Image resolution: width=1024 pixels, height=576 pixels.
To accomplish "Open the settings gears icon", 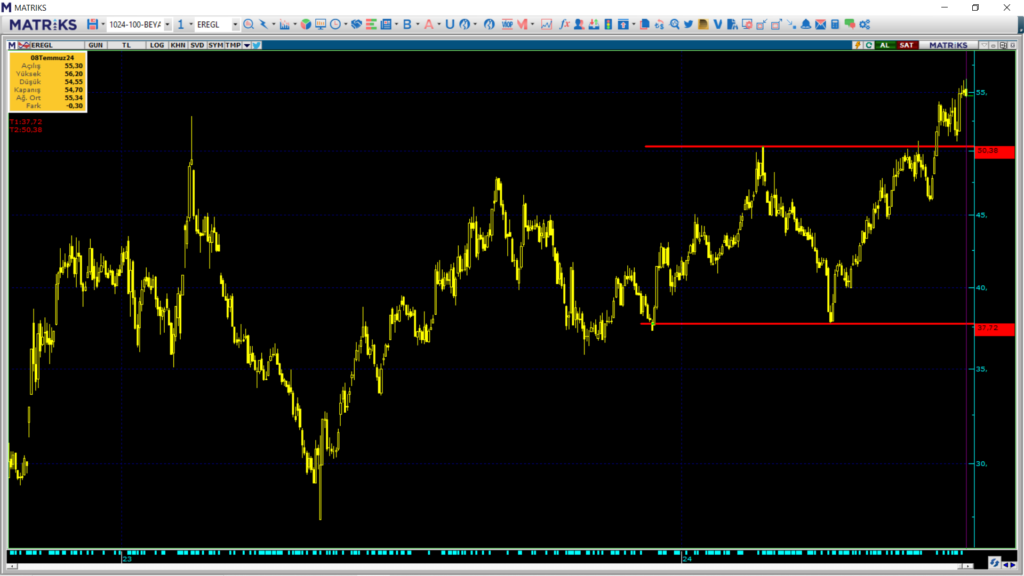I will pyautogui.click(x=864, y=24).
